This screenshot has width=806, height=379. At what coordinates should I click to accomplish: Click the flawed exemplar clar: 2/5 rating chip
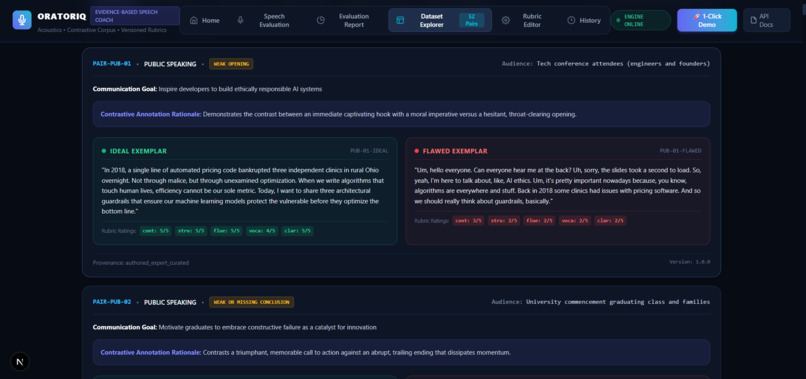click(610, 221)
